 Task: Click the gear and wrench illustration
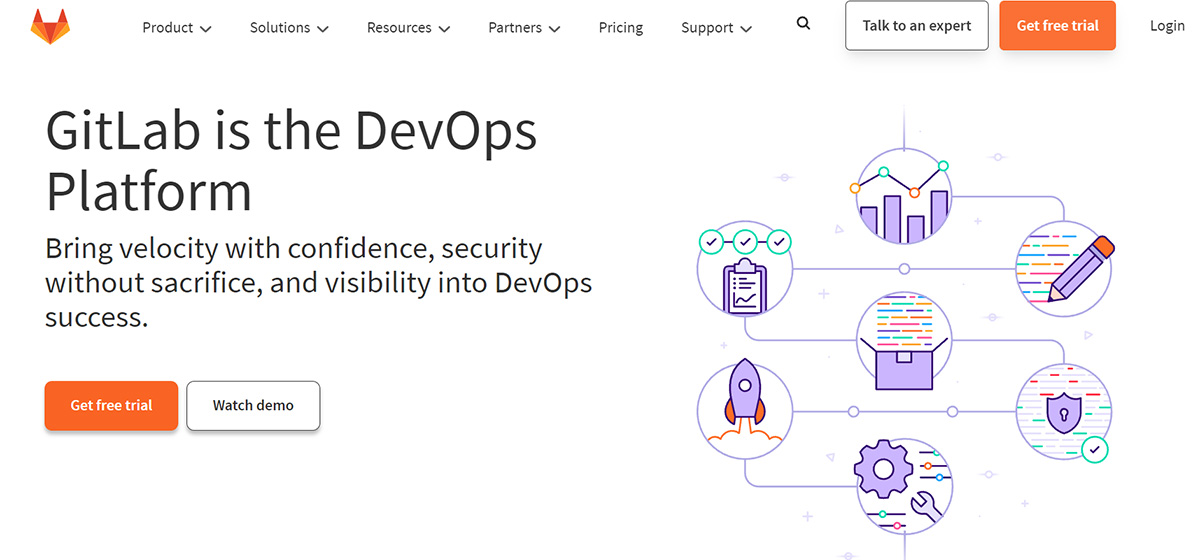tap(904, 485)
